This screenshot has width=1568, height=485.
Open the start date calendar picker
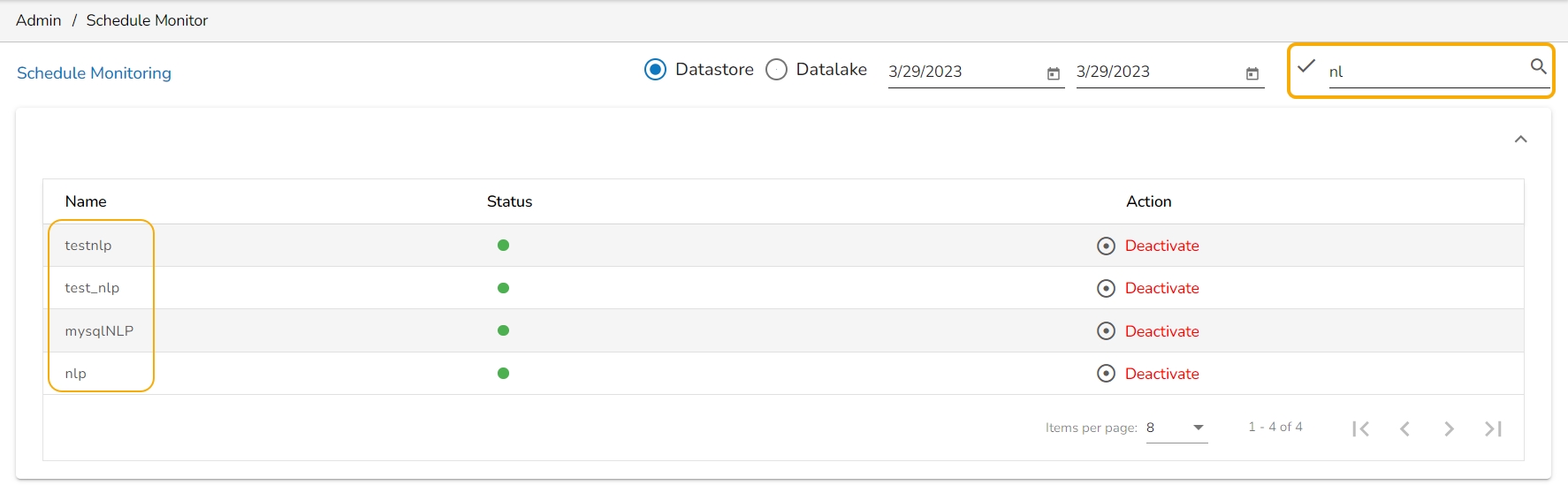tap(1054, 73)
